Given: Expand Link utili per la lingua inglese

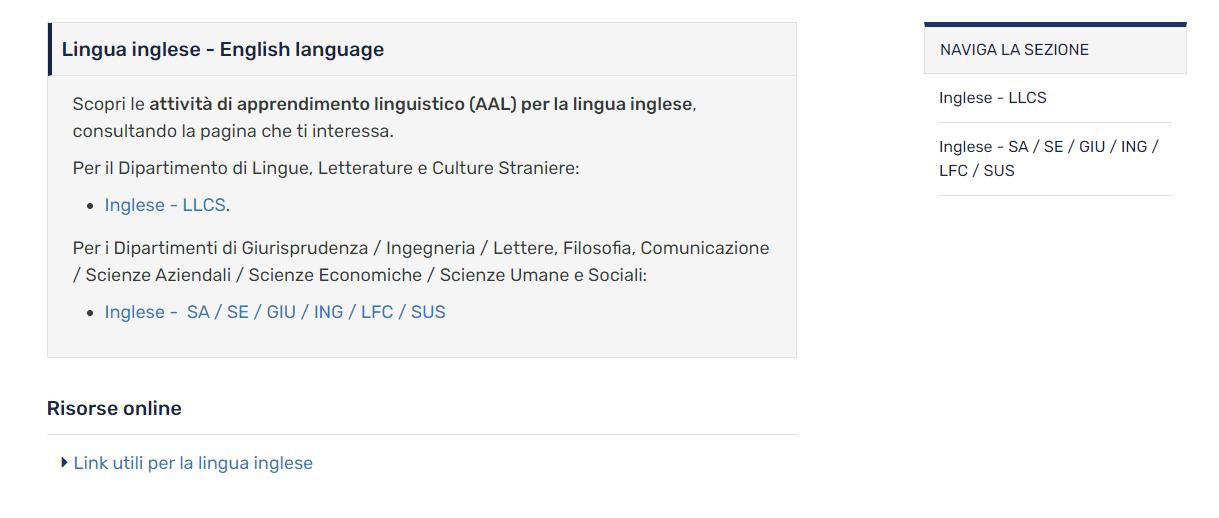Looking at the screenshot, I should (x=193, y=463).
